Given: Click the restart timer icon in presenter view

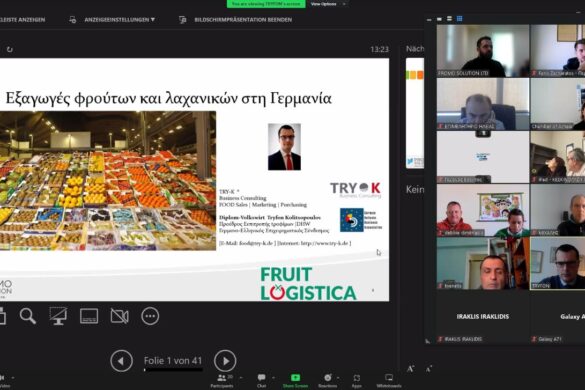Looking at the screenshot, I should click(x=10, y=49).
